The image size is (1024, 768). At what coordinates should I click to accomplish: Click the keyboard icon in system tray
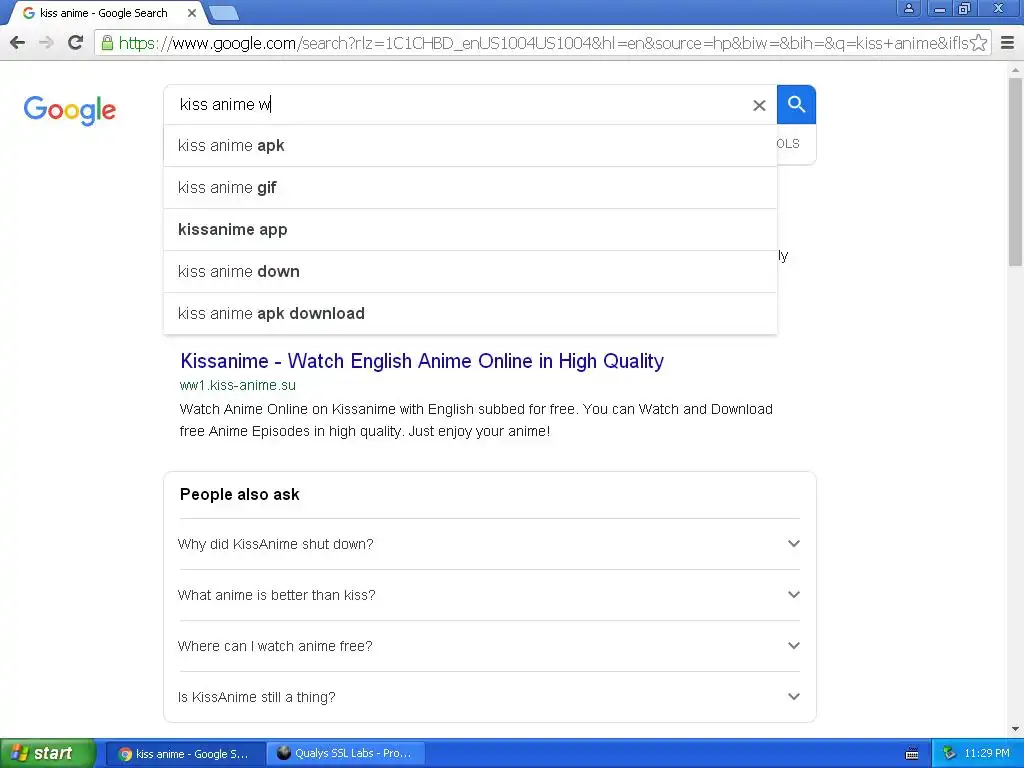click(912, 754)
